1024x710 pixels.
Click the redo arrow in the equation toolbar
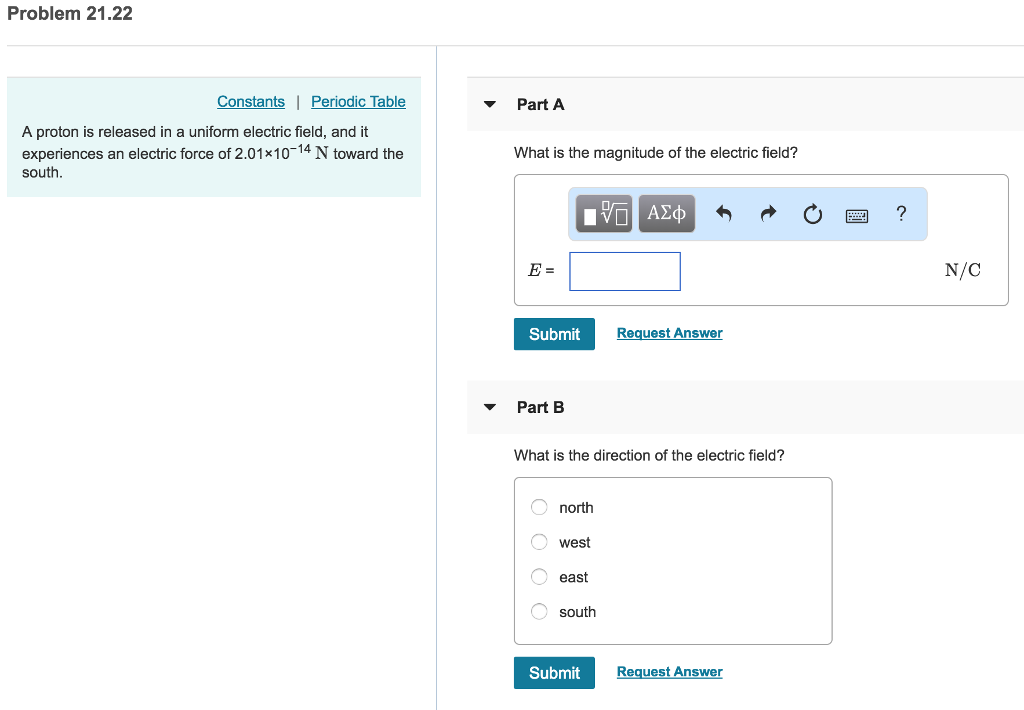click(768, 213)
